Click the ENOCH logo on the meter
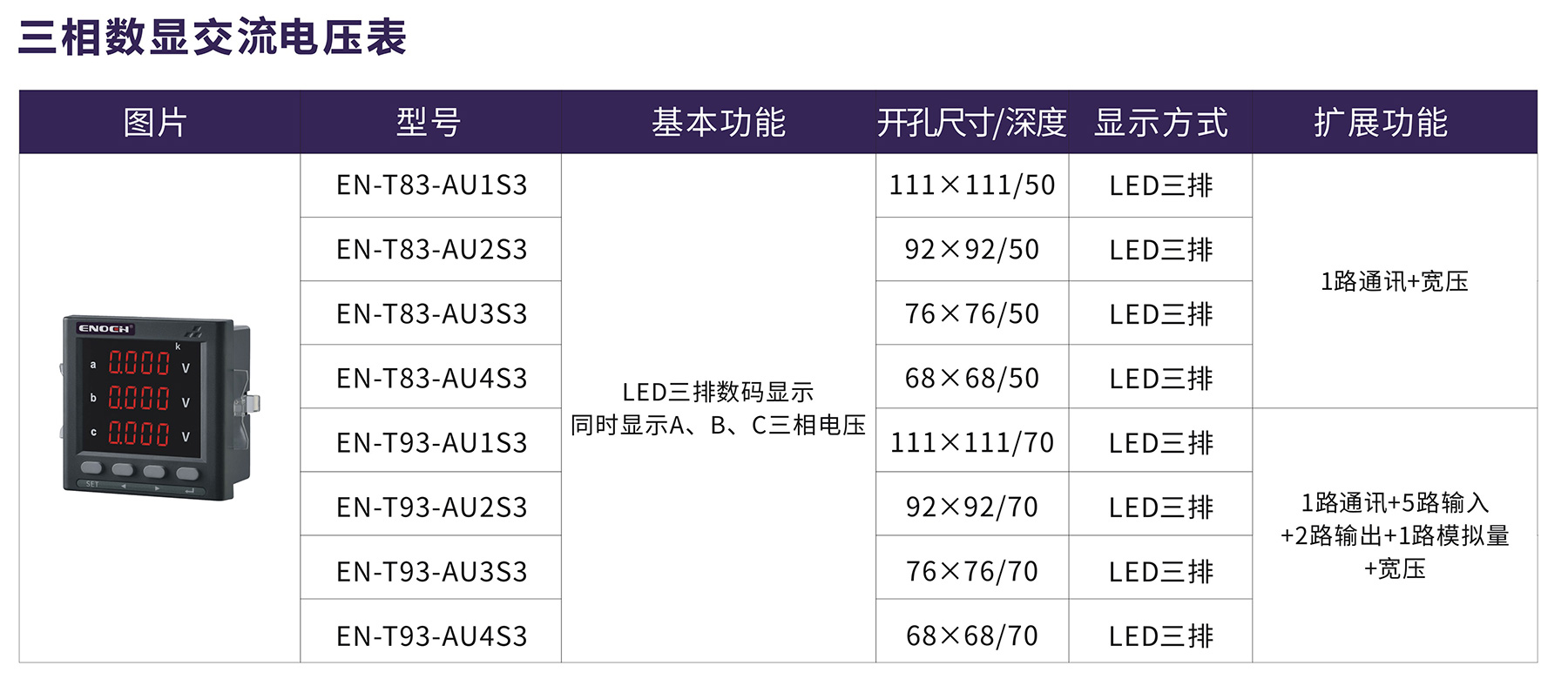 105,328
